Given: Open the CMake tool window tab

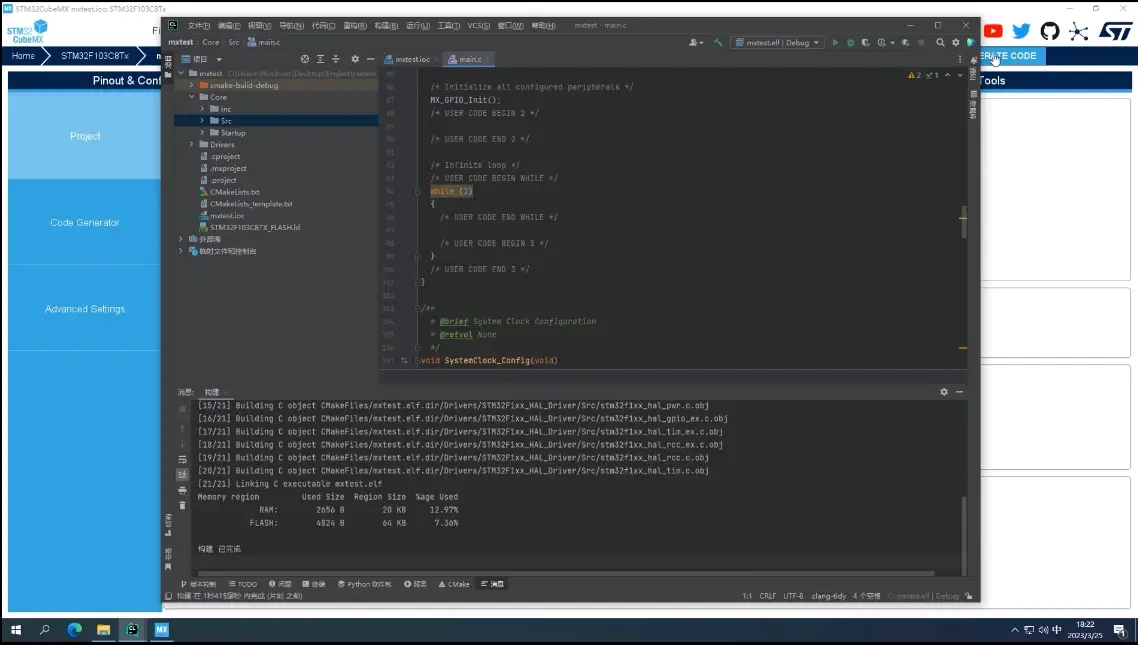Looking at the screenshot, I should tap(454, 584).
